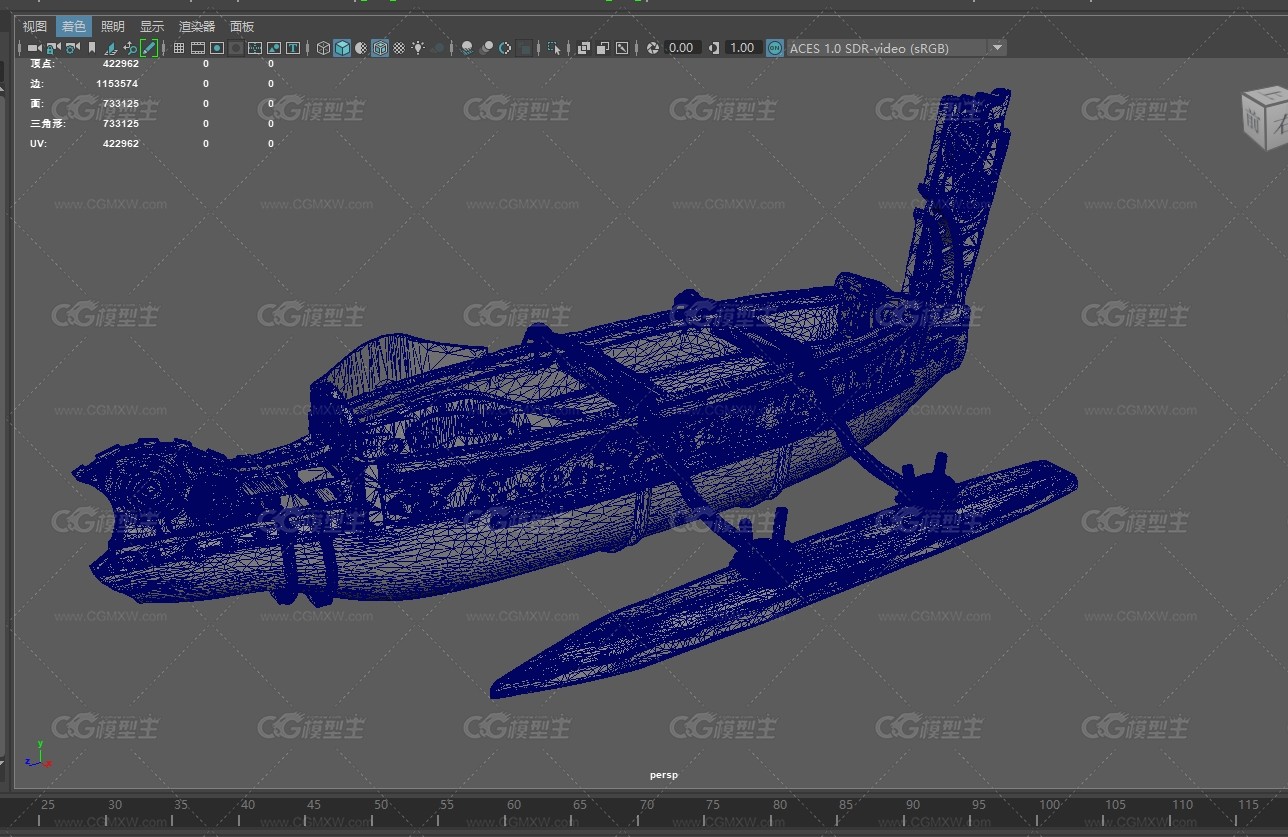
Task: Toggle the Resolution Gate icon
Action: [x=217, y=48]
